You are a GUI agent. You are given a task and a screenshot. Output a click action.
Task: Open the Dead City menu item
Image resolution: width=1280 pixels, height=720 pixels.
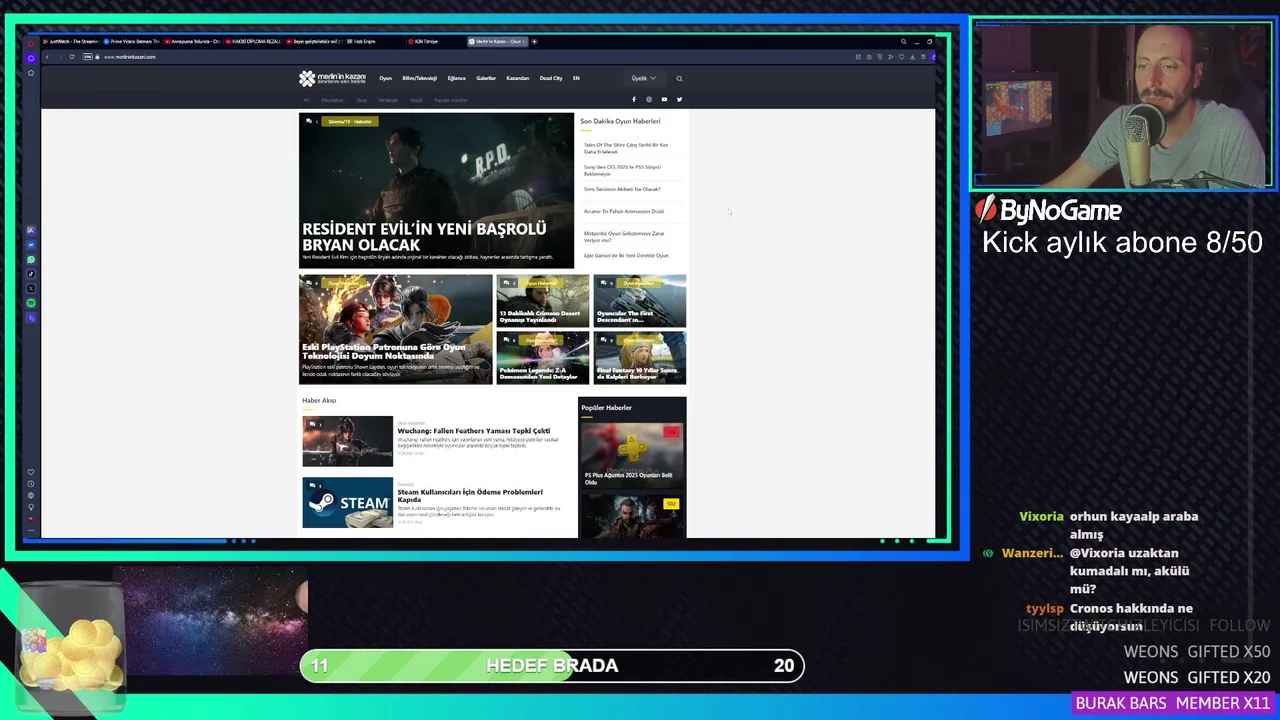click(x=551, y=78)
